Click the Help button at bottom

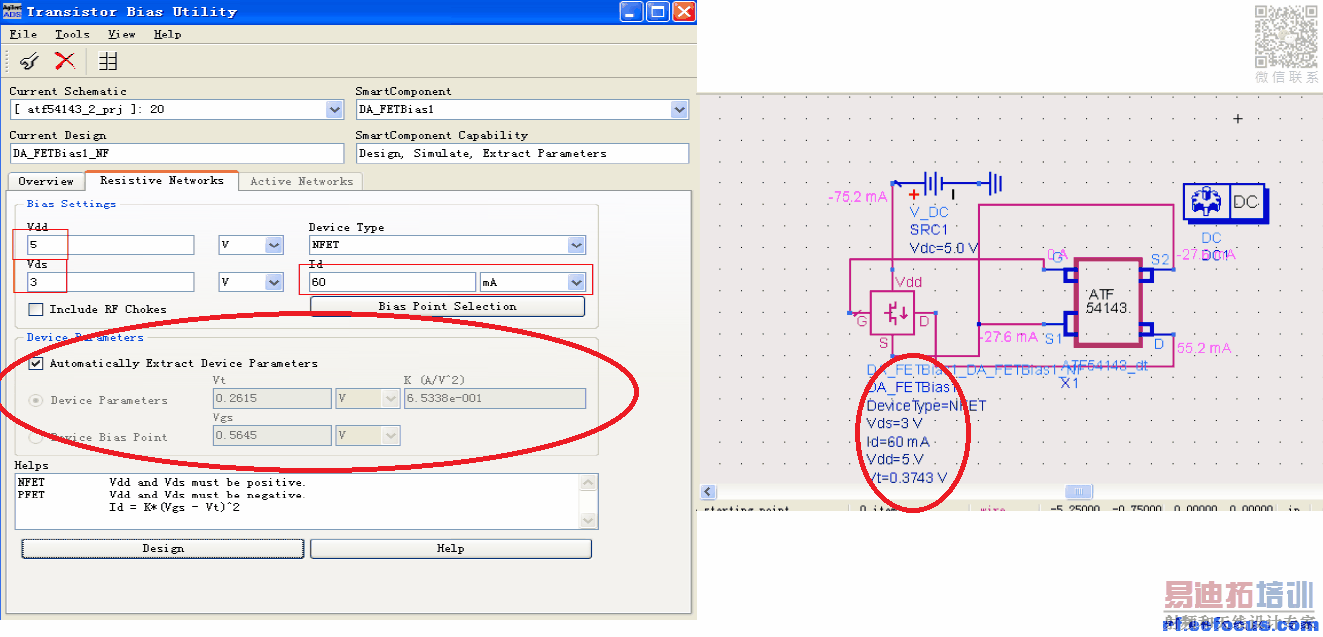click(x=451, y=549)
